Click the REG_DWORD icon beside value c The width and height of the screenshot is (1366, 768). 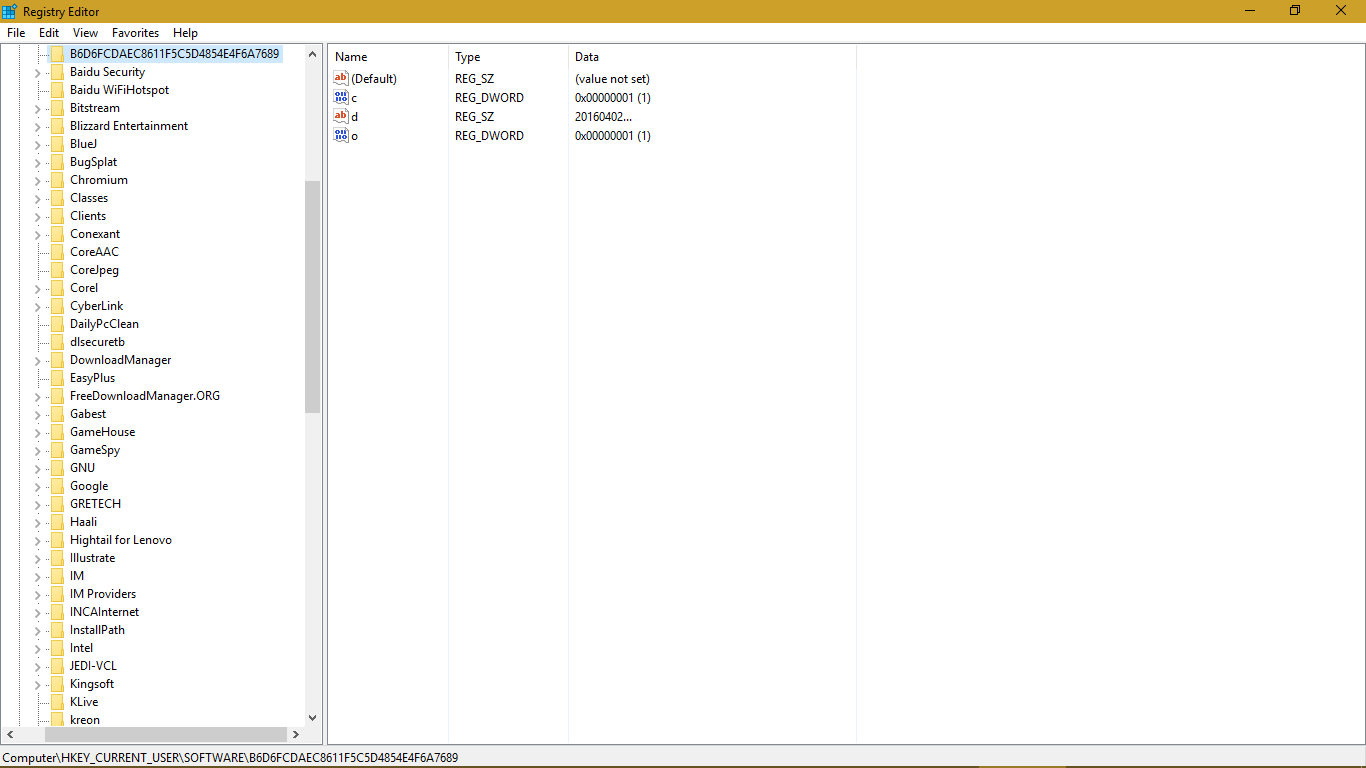(340, 97)
